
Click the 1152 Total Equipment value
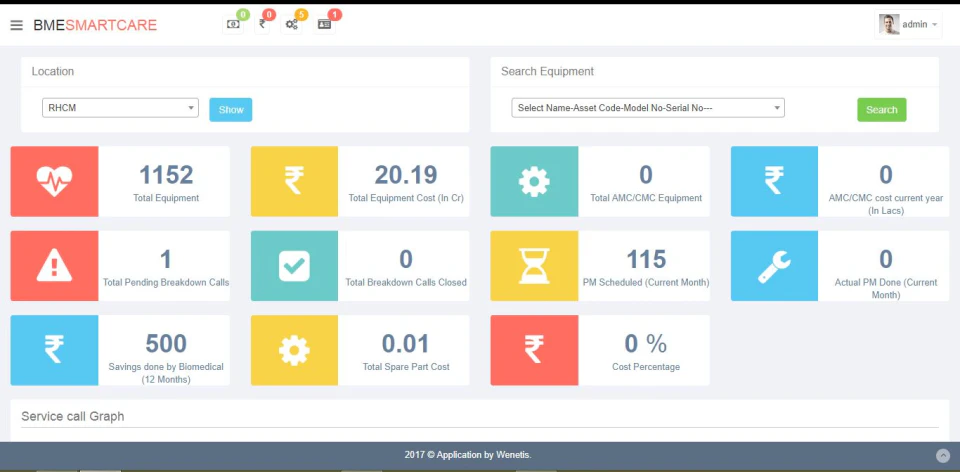(x=166, y=176)
